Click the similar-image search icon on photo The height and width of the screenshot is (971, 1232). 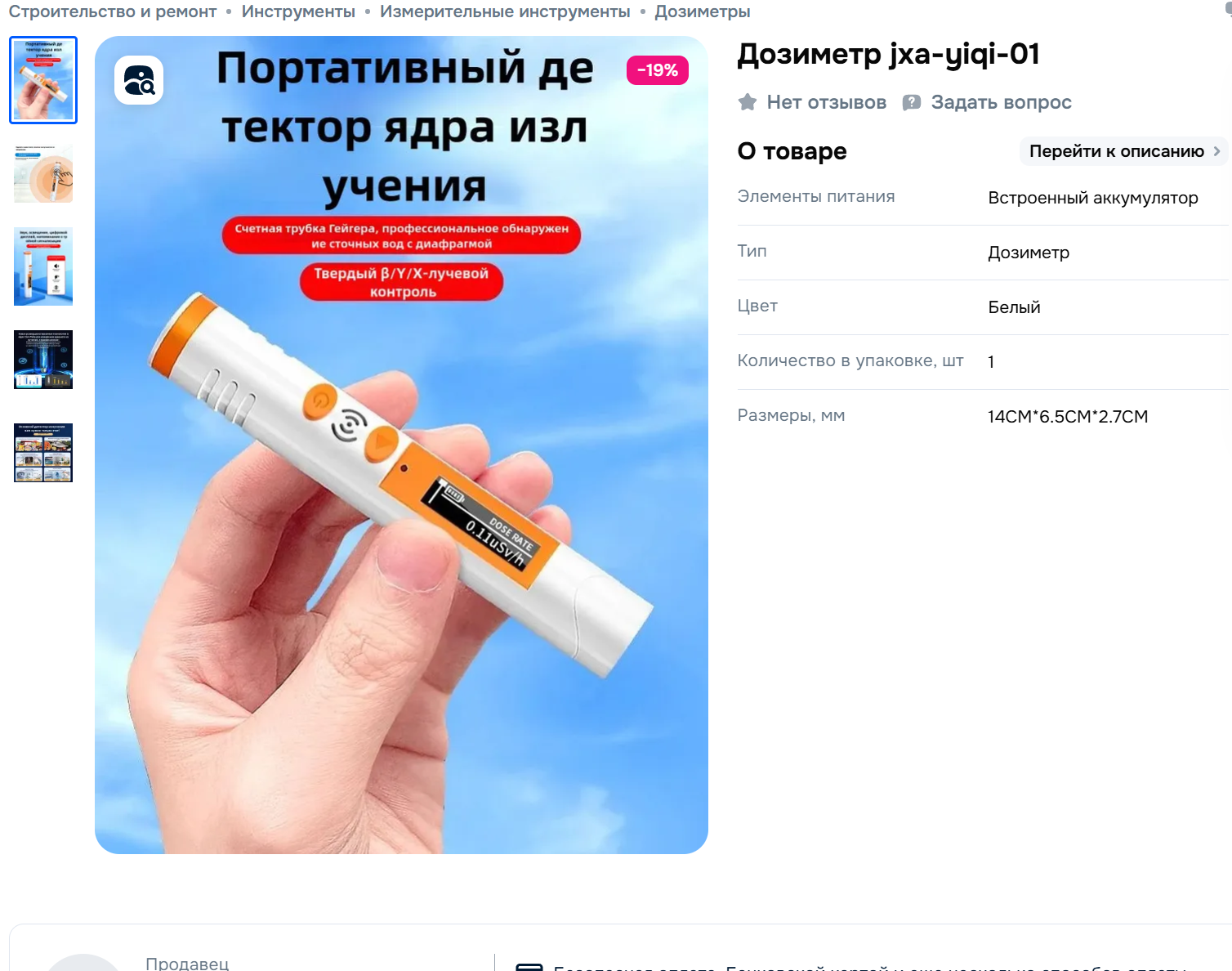[139, 80]
